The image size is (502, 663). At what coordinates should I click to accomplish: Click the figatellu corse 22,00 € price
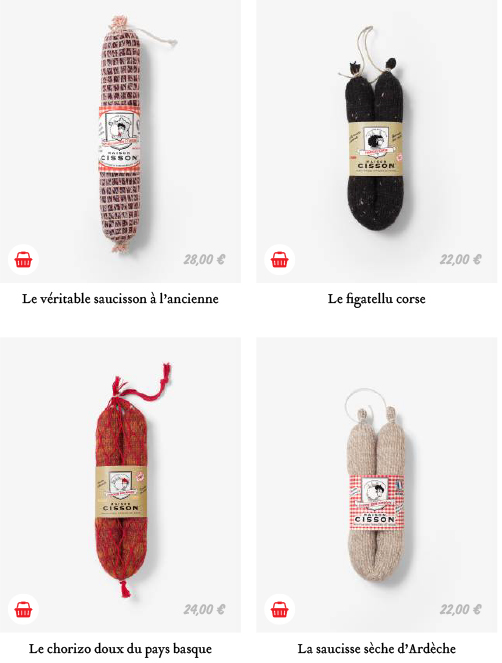coord(460,259)
